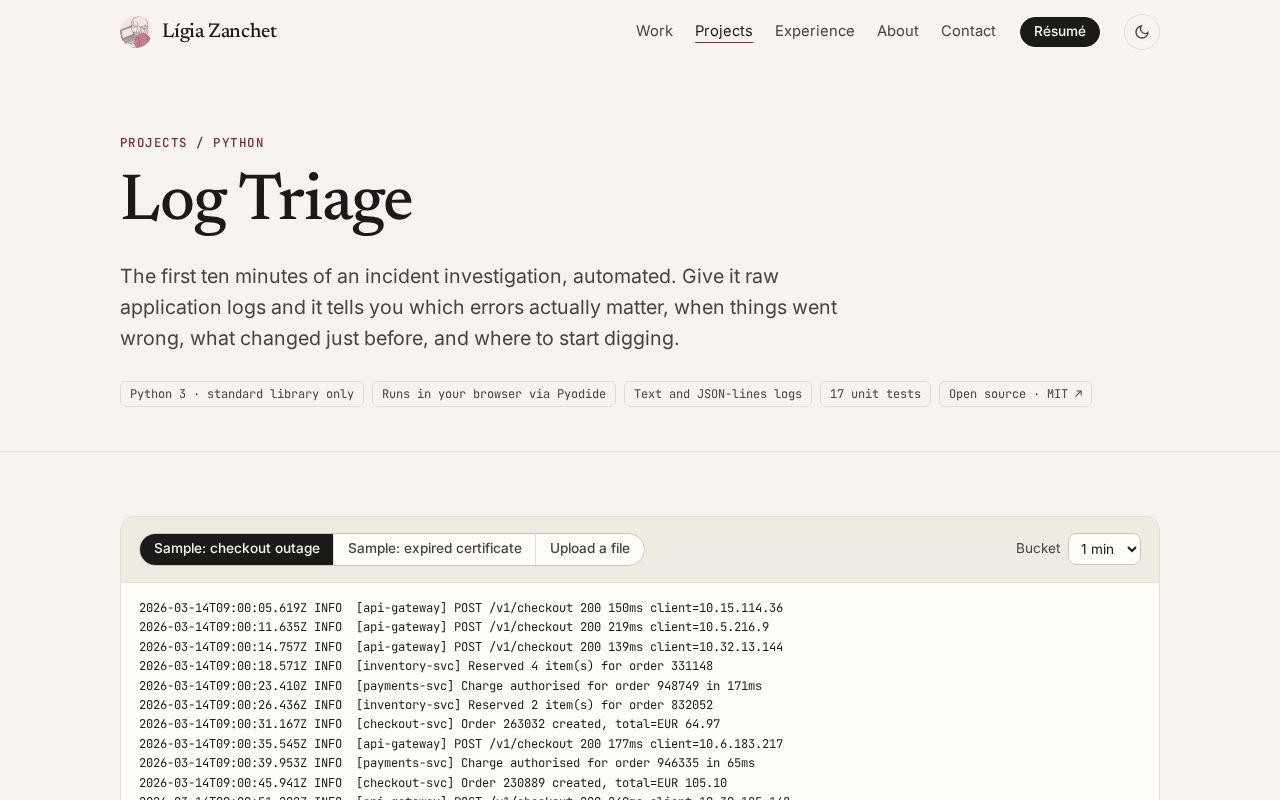Click log line Reserved 4 item(s) order 331148

pos(426,666)
